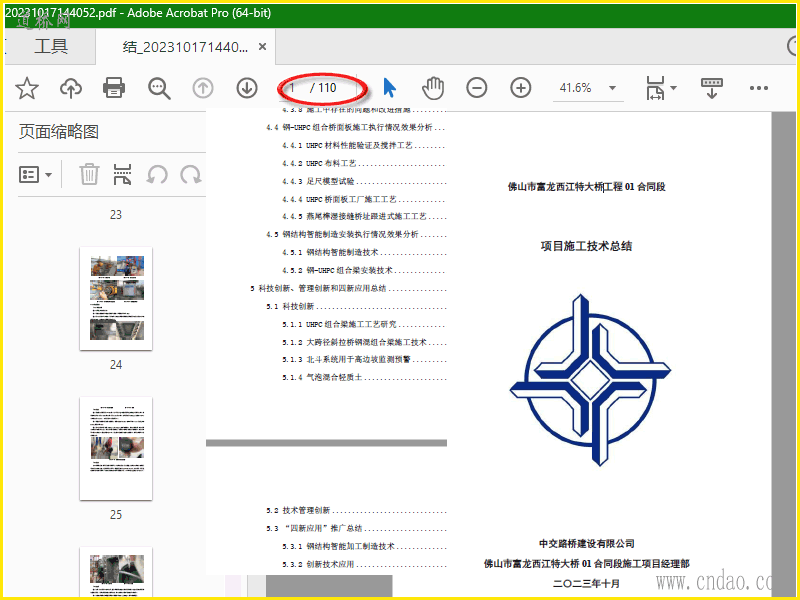Open the scrolling read mode tool

711,88
